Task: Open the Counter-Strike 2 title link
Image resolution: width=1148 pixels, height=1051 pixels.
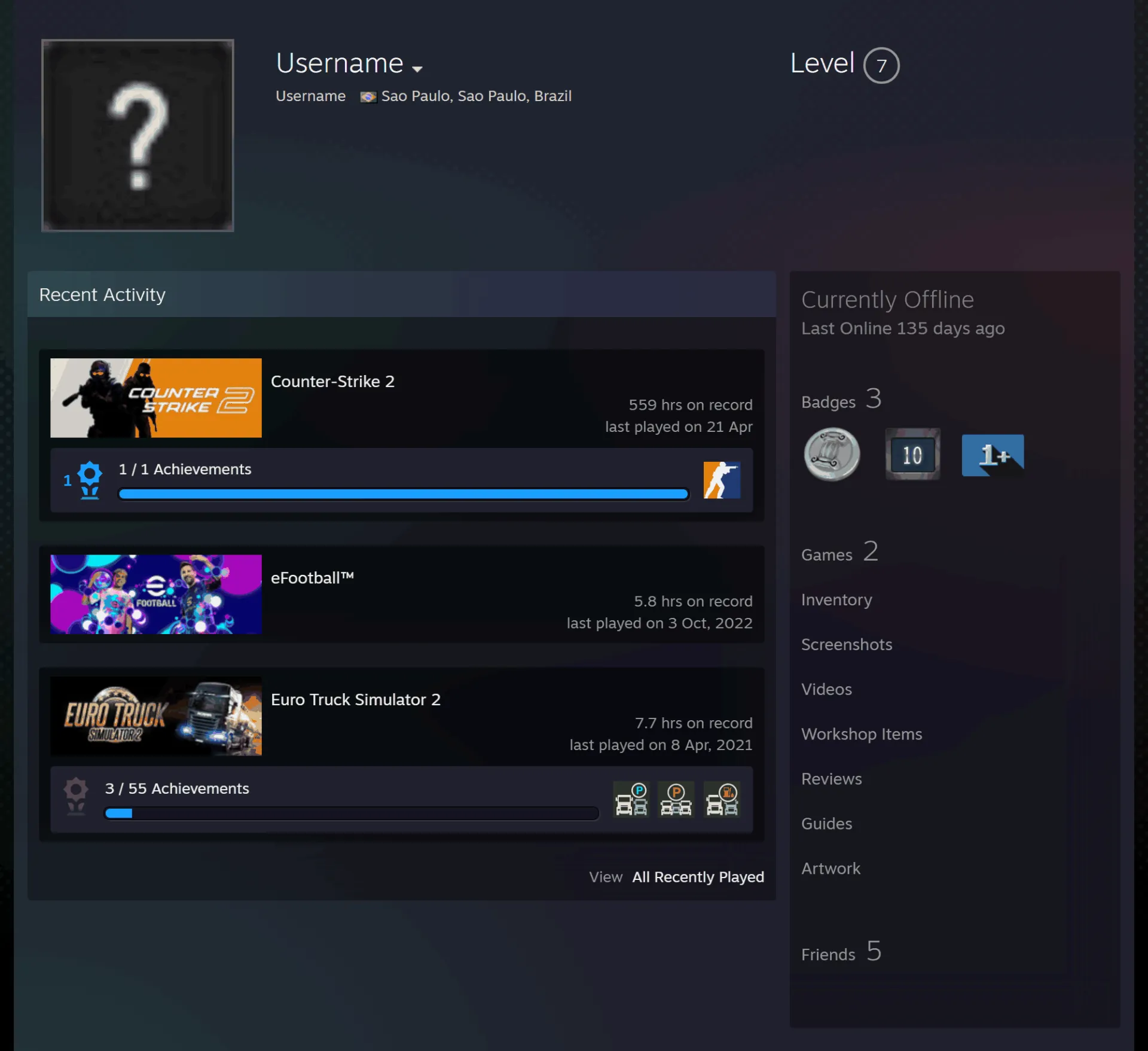Action: (332, 382)
